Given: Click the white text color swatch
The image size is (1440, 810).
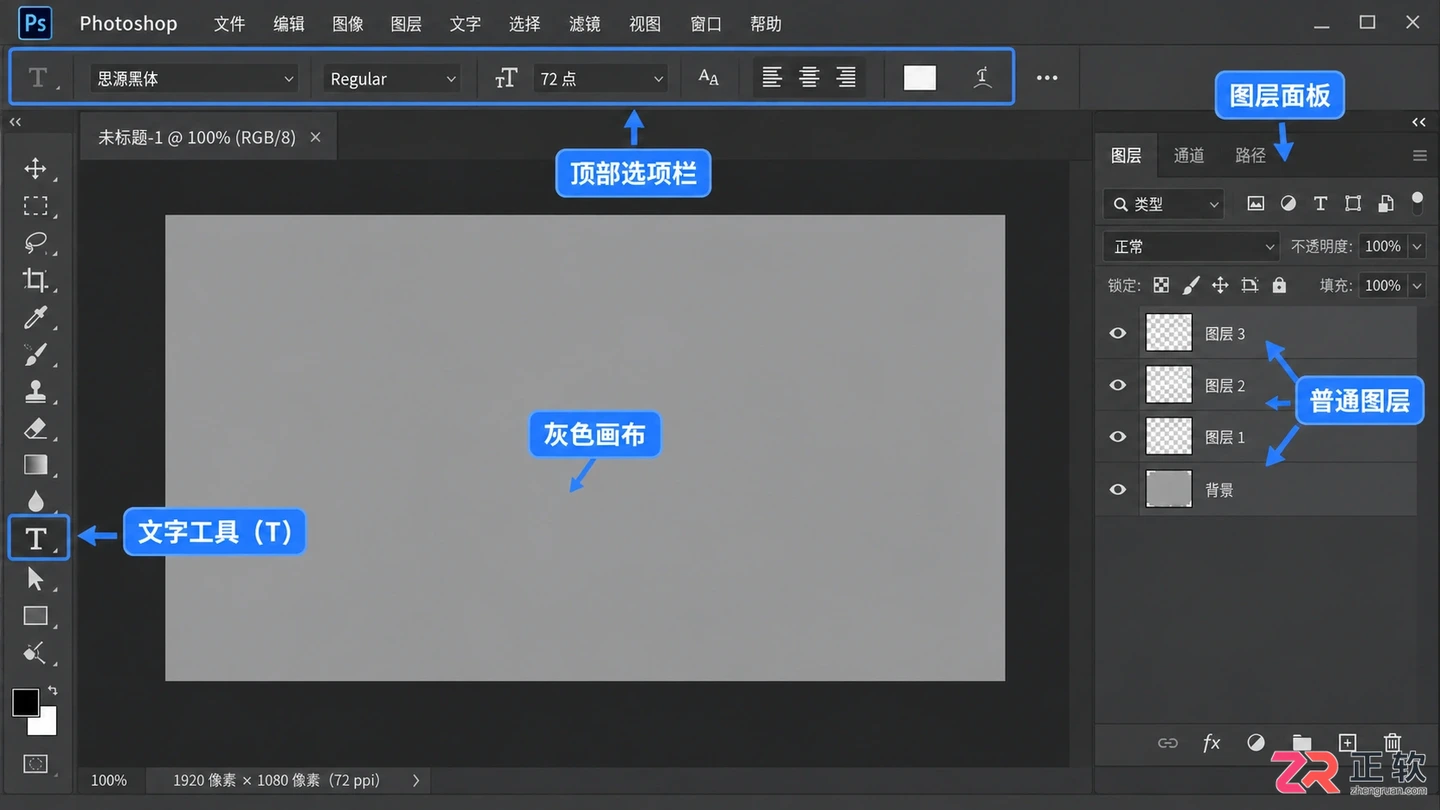Looking at the screenshot, I should pos(920,78).
